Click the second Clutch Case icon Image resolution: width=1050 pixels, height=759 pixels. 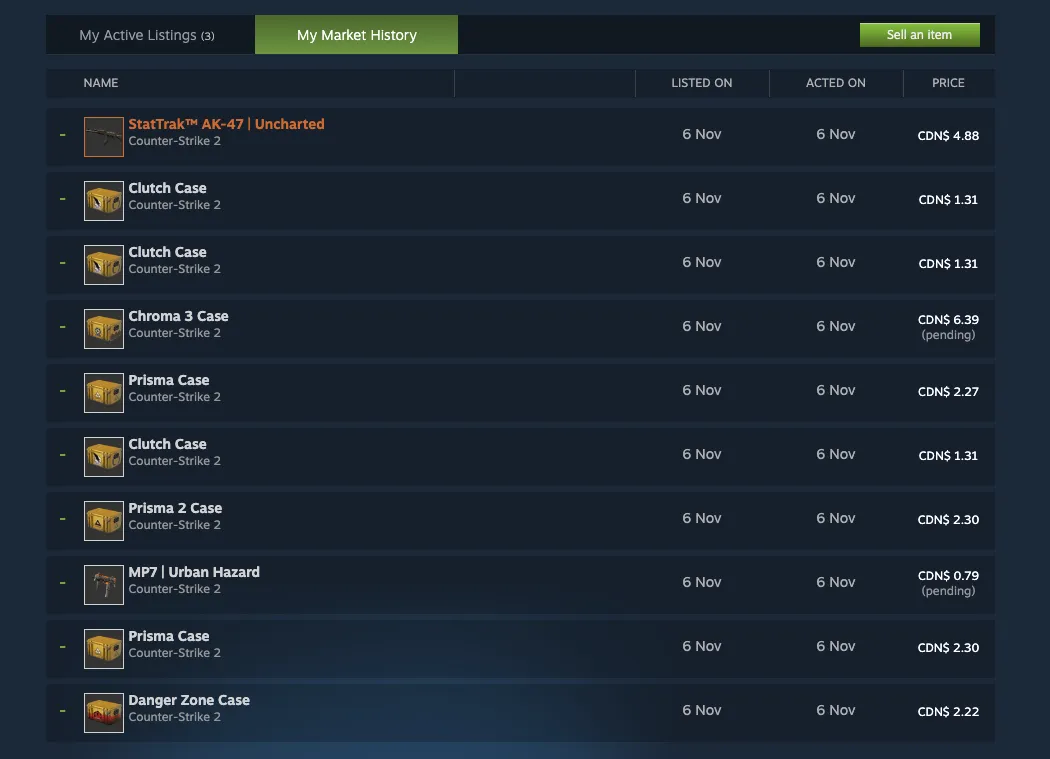point(103,264)
